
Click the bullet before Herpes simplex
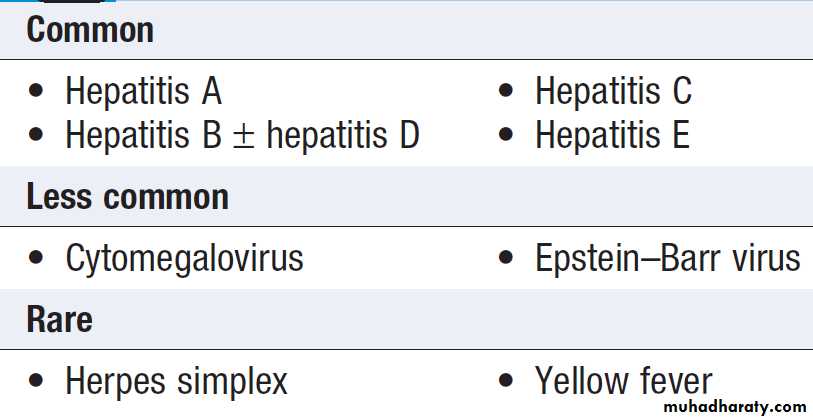37,382
